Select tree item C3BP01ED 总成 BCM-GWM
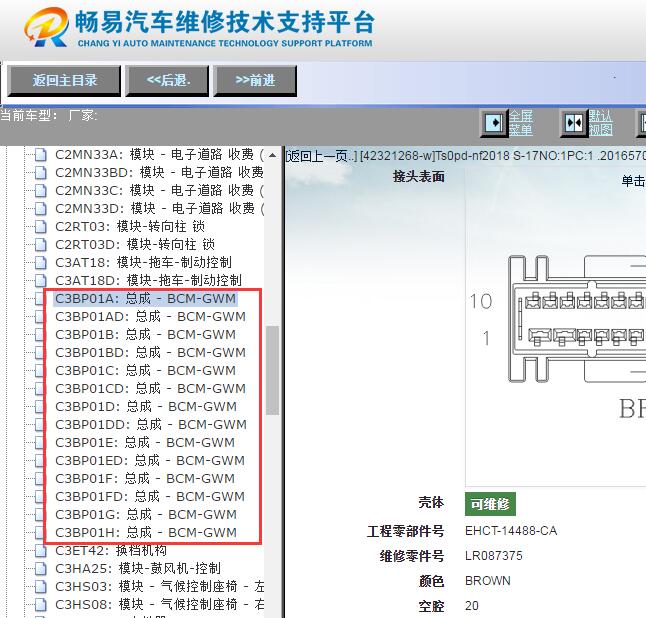Viewport: 646px width, 618px height. [150, 461]
